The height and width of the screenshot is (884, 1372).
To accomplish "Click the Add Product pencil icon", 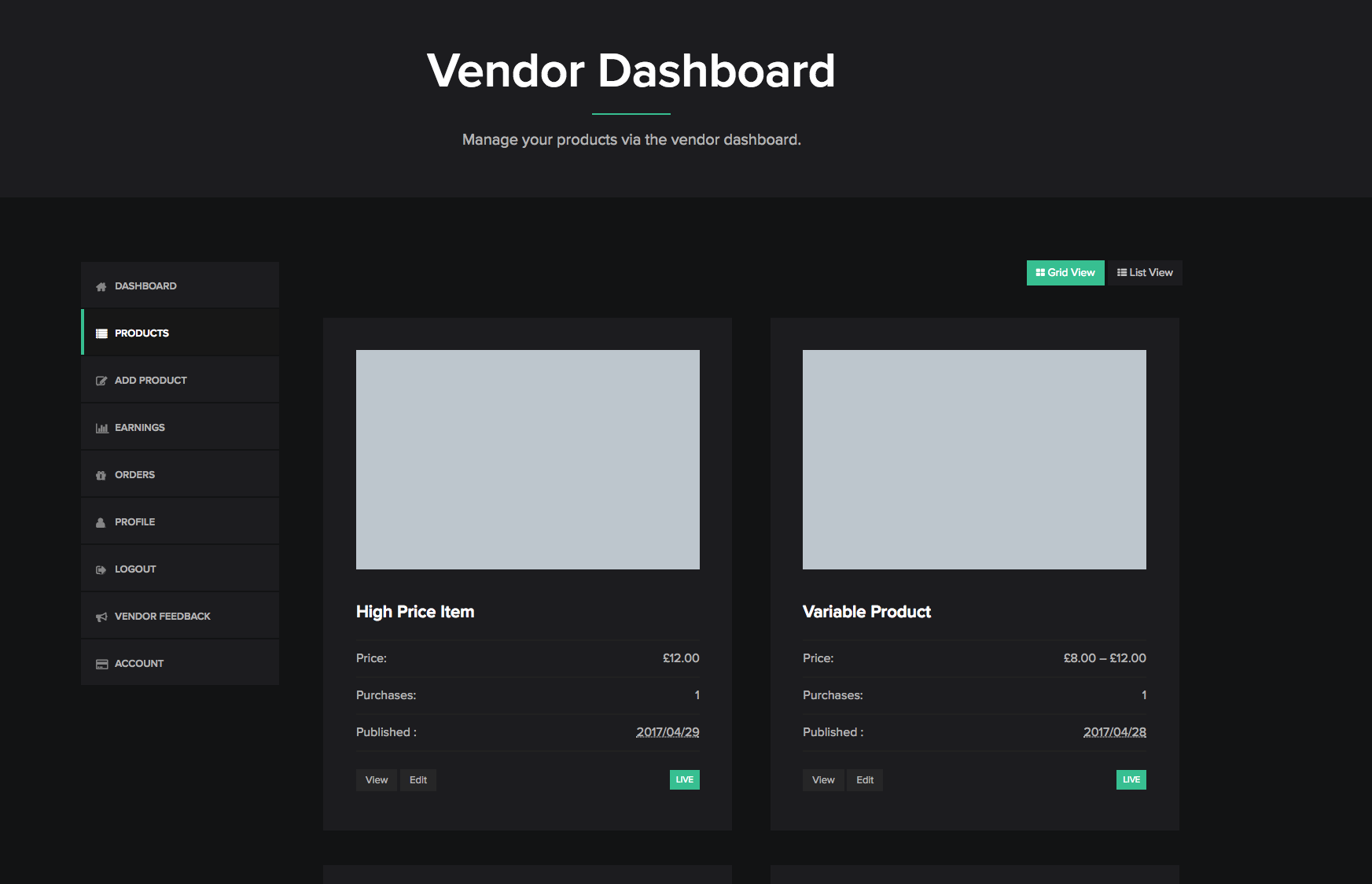I will point(101,381).
